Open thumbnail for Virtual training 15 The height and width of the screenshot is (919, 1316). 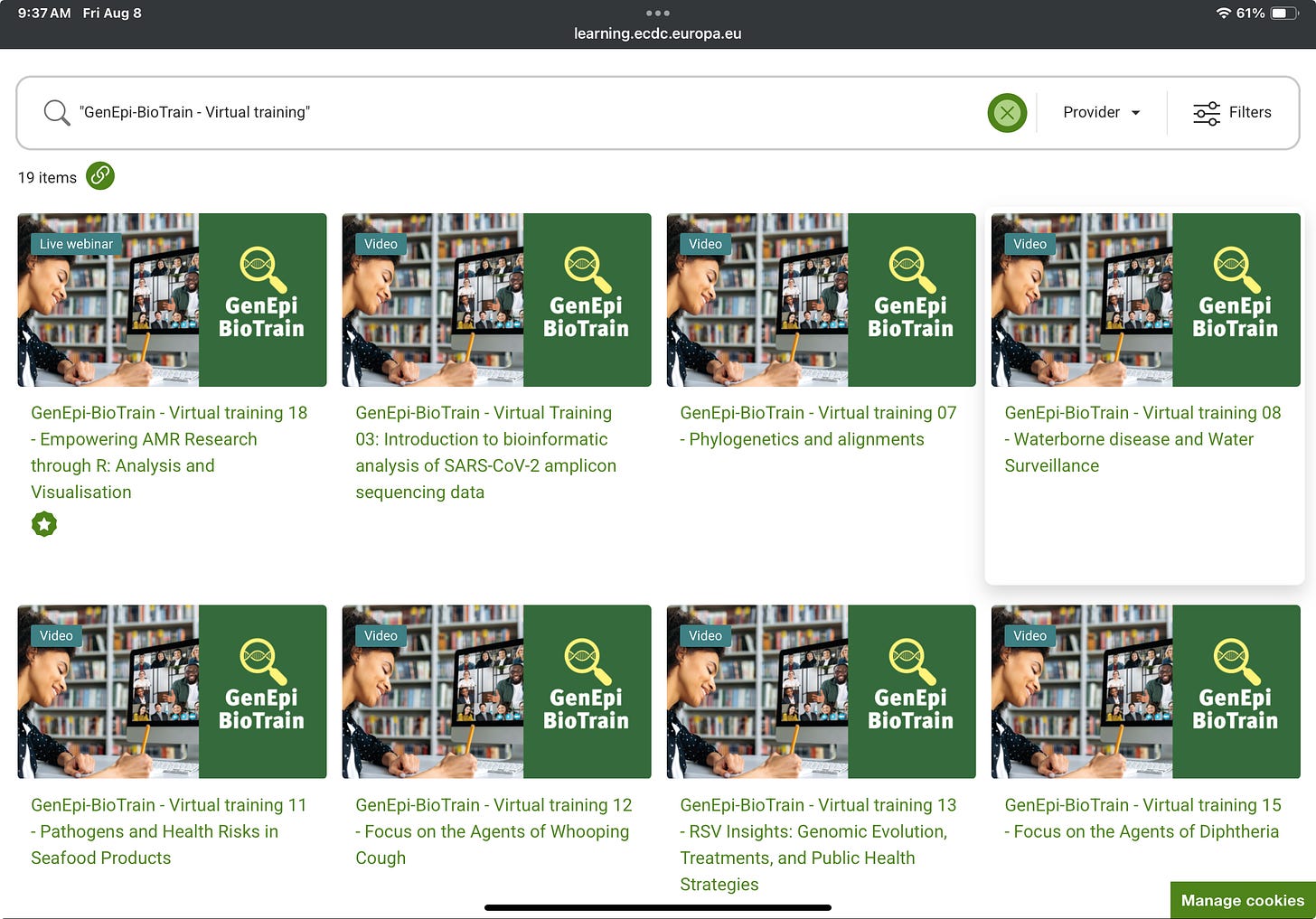coord(1145,691)
